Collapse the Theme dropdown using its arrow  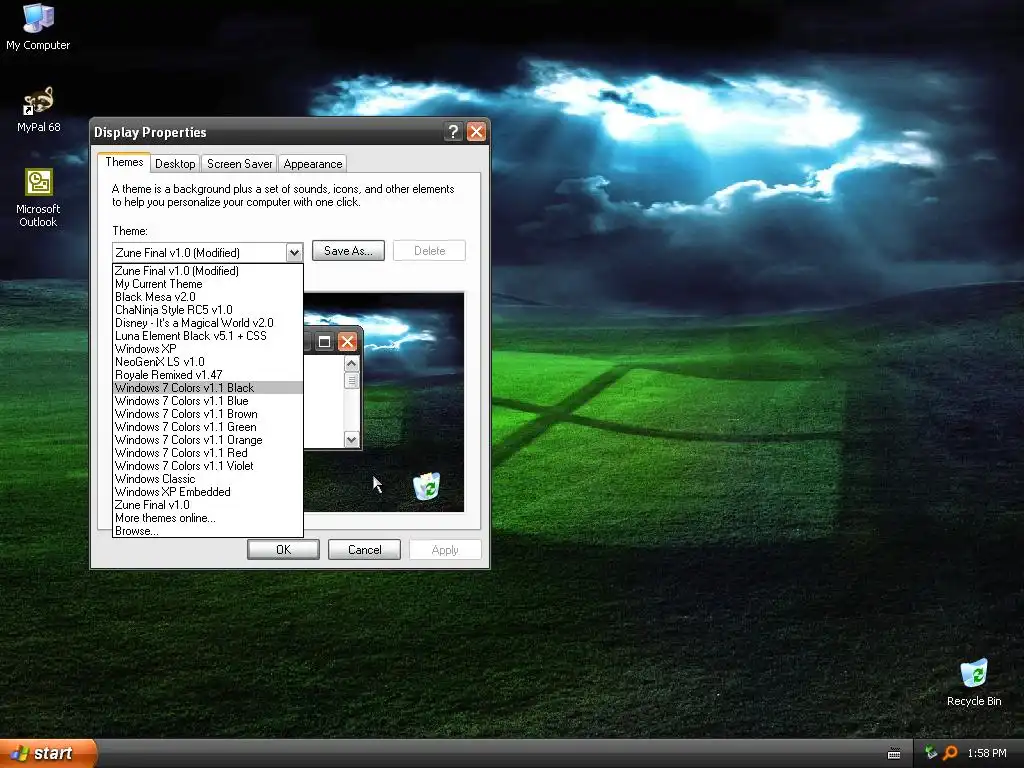coord(294,253)
